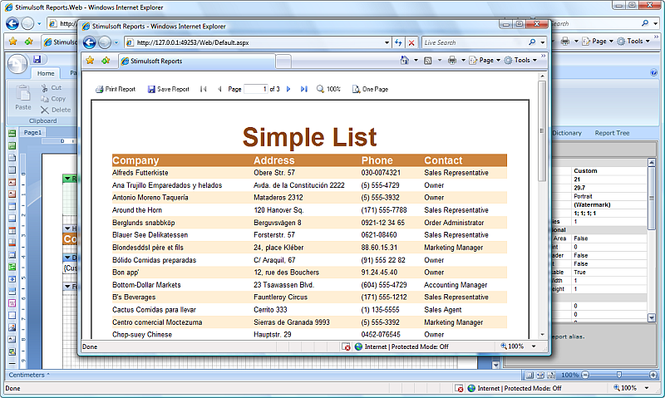Click the 'Alfreds Futterkiste' company cell
This screenshot has height=398, width=665.
[x=140, y=173]
